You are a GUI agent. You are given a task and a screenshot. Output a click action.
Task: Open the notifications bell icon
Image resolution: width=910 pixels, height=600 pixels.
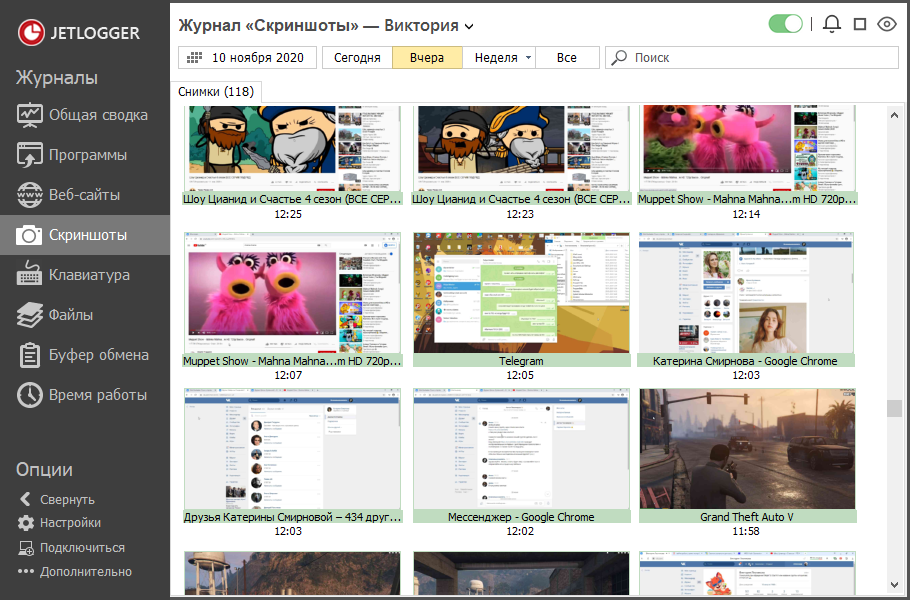(x=832, y=24)
